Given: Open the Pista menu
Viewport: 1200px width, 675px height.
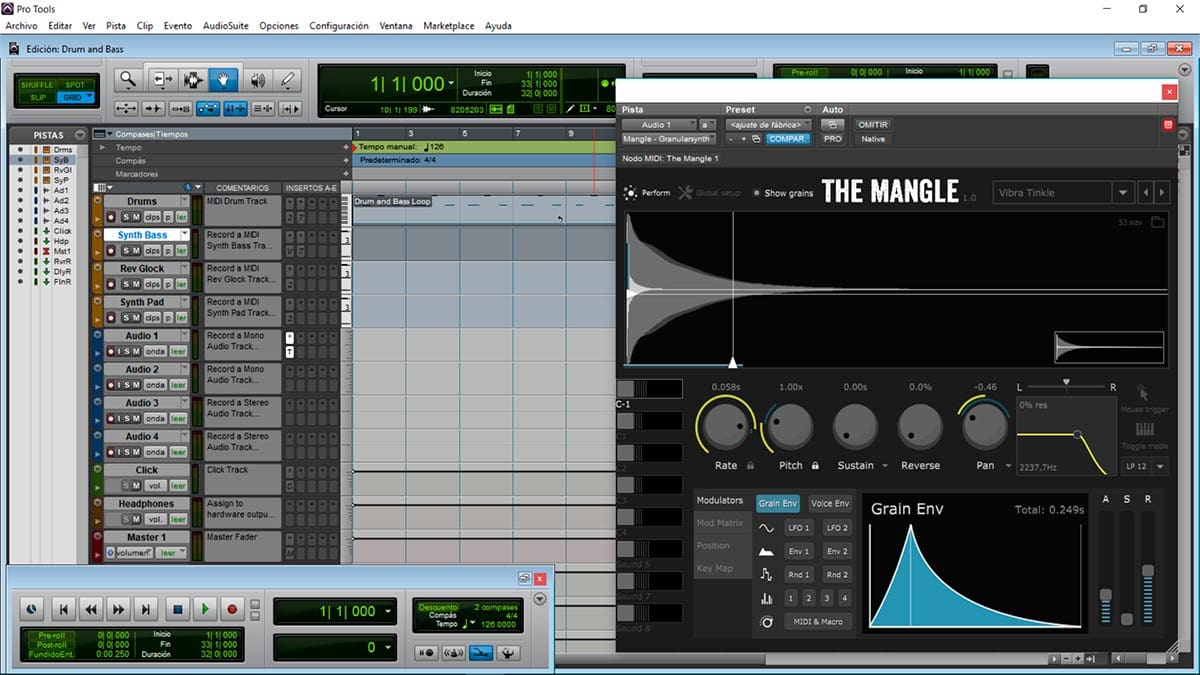Looking at the screenshot, I should [116, 25].
